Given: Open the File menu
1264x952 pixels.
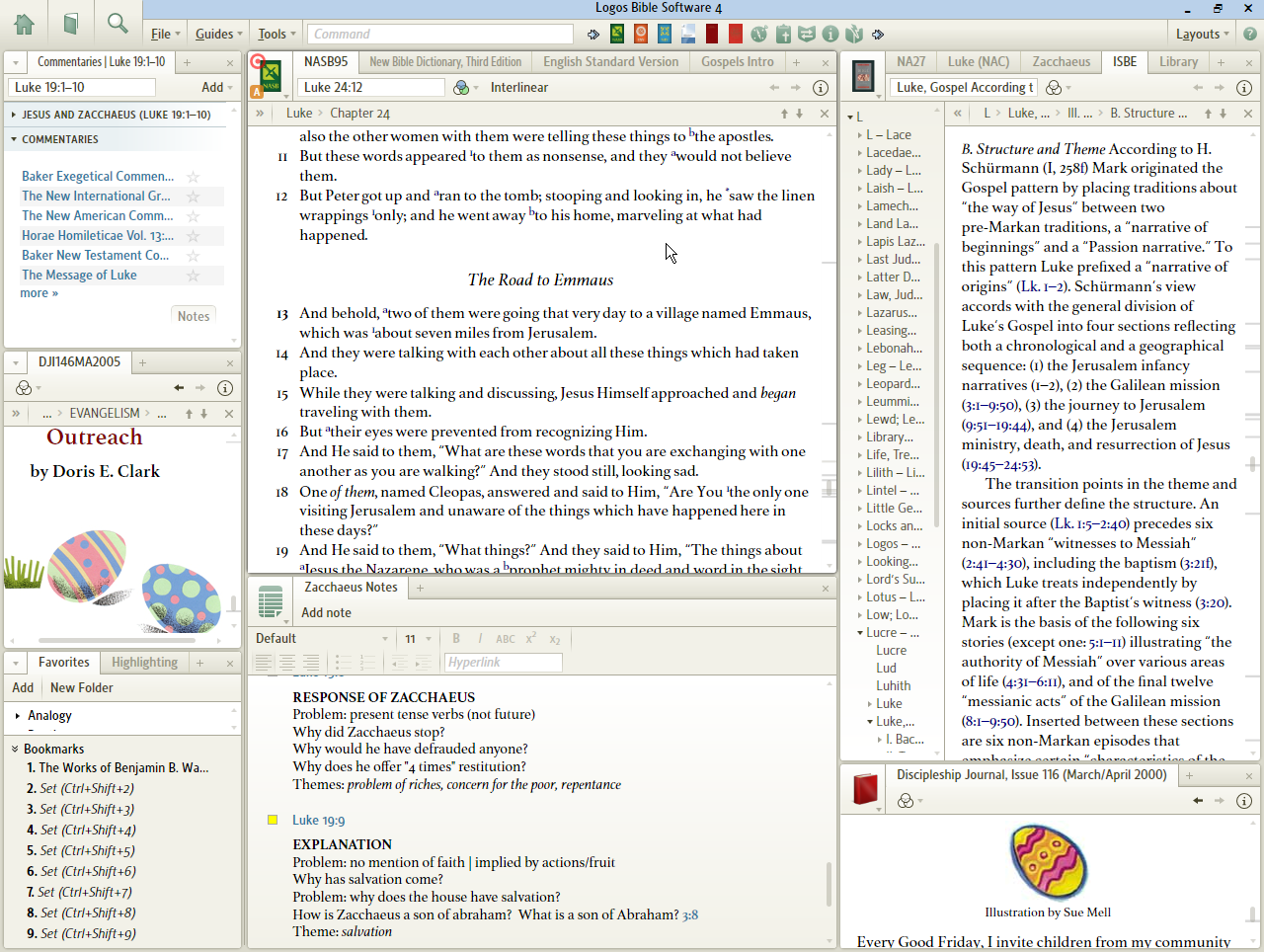Looking at the screenshot, I should click(x=164, y=34).
